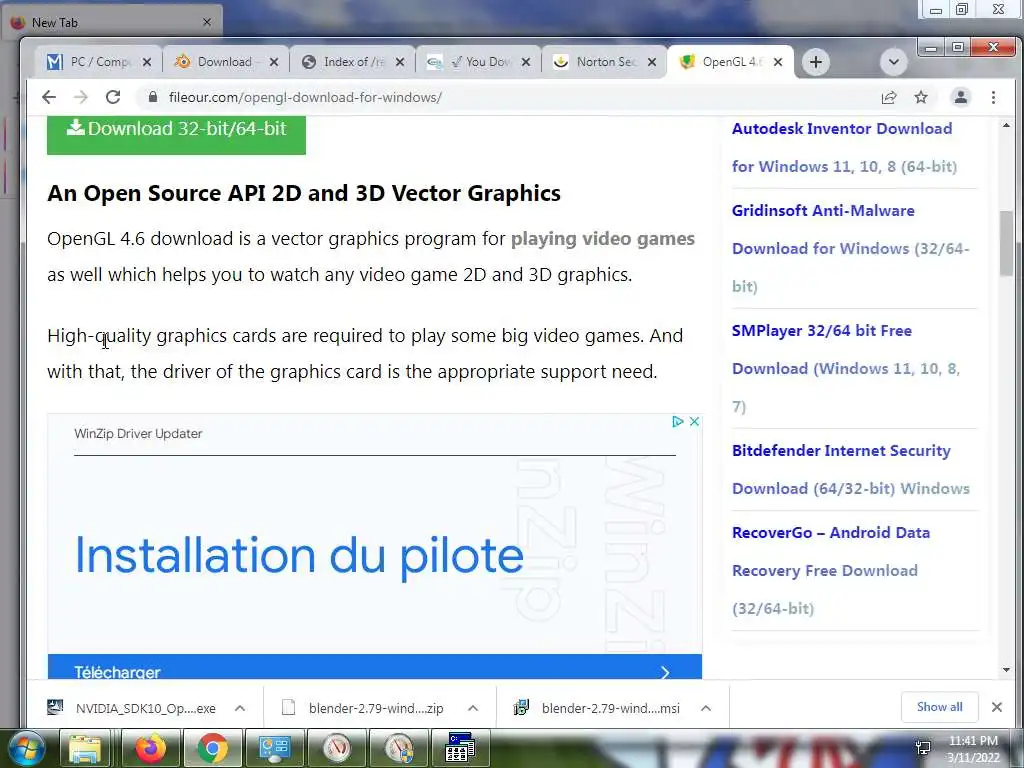Close the Index of tab
The image size is (1024, 768).
[400, 62]
